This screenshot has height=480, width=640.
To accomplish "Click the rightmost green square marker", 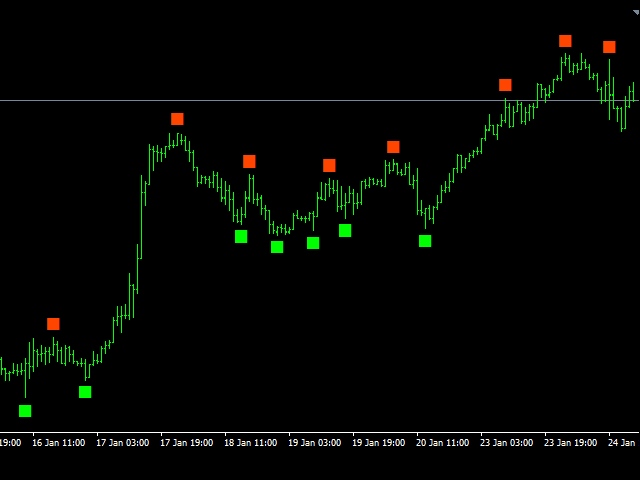I will click(x=425, y=241).
